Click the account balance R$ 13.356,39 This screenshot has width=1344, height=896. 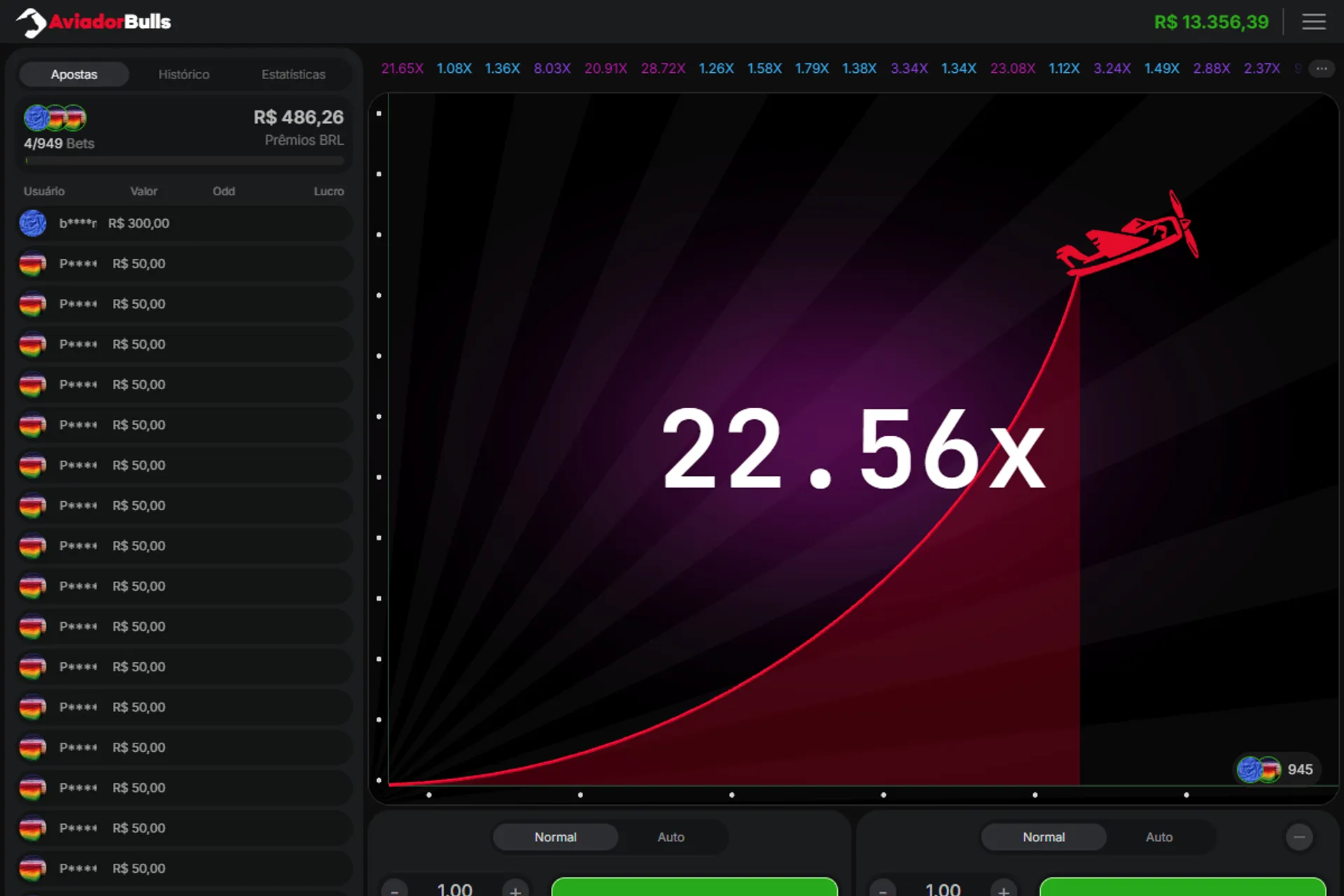pyautogui.click(x=1210, y=22)
